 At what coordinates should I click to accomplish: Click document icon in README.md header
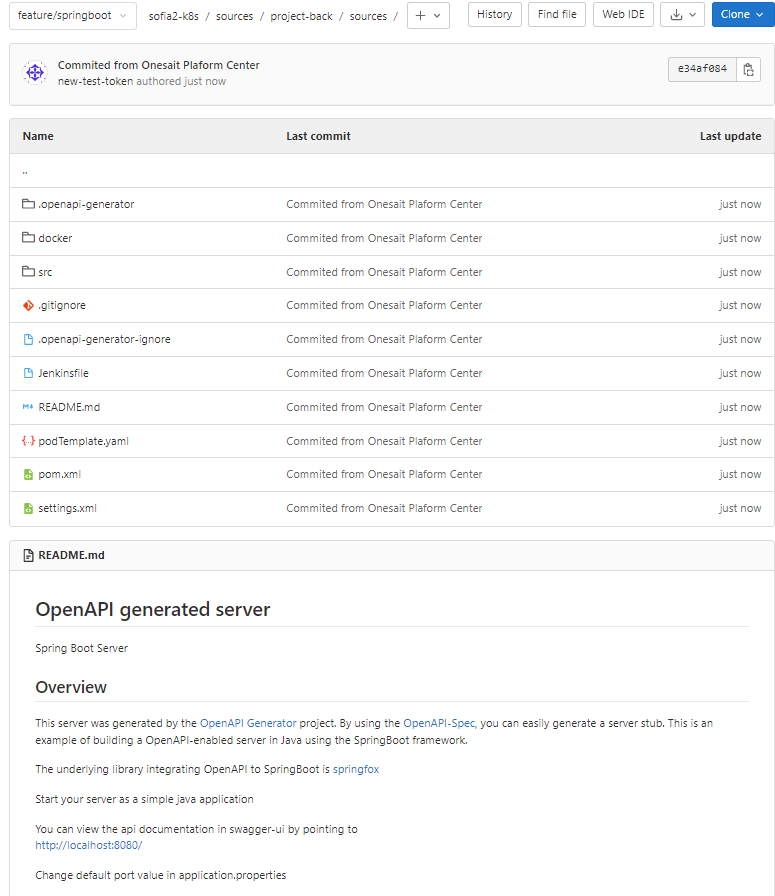[x=28, y=555]
